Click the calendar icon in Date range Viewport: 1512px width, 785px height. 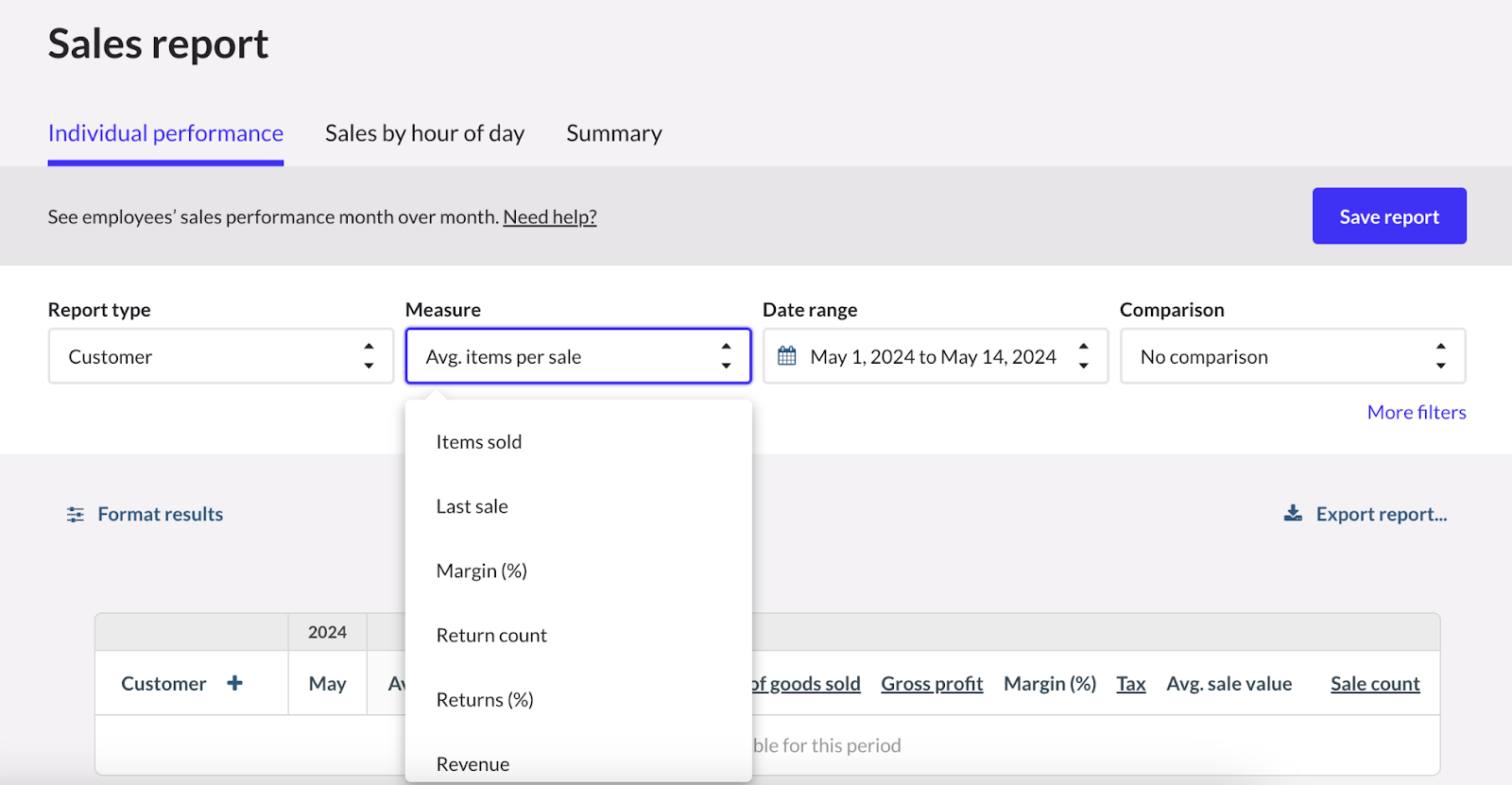point(786,356)
